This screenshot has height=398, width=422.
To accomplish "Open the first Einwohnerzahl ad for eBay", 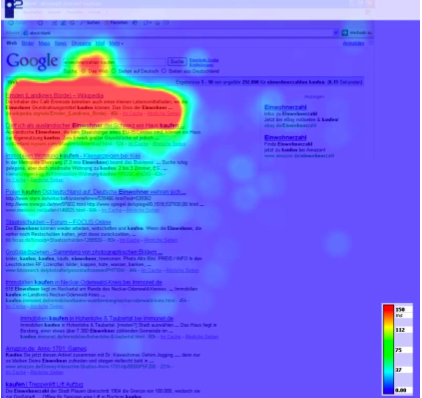I will click(x=285, y=107).
